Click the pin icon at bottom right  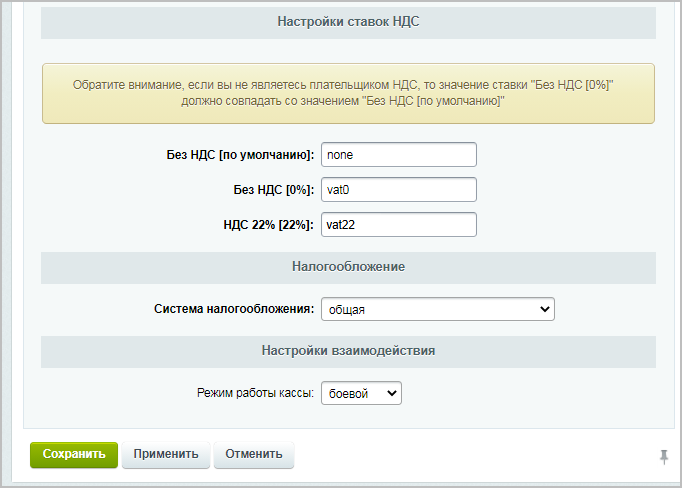pyautogui.click(x=663, y=456)
